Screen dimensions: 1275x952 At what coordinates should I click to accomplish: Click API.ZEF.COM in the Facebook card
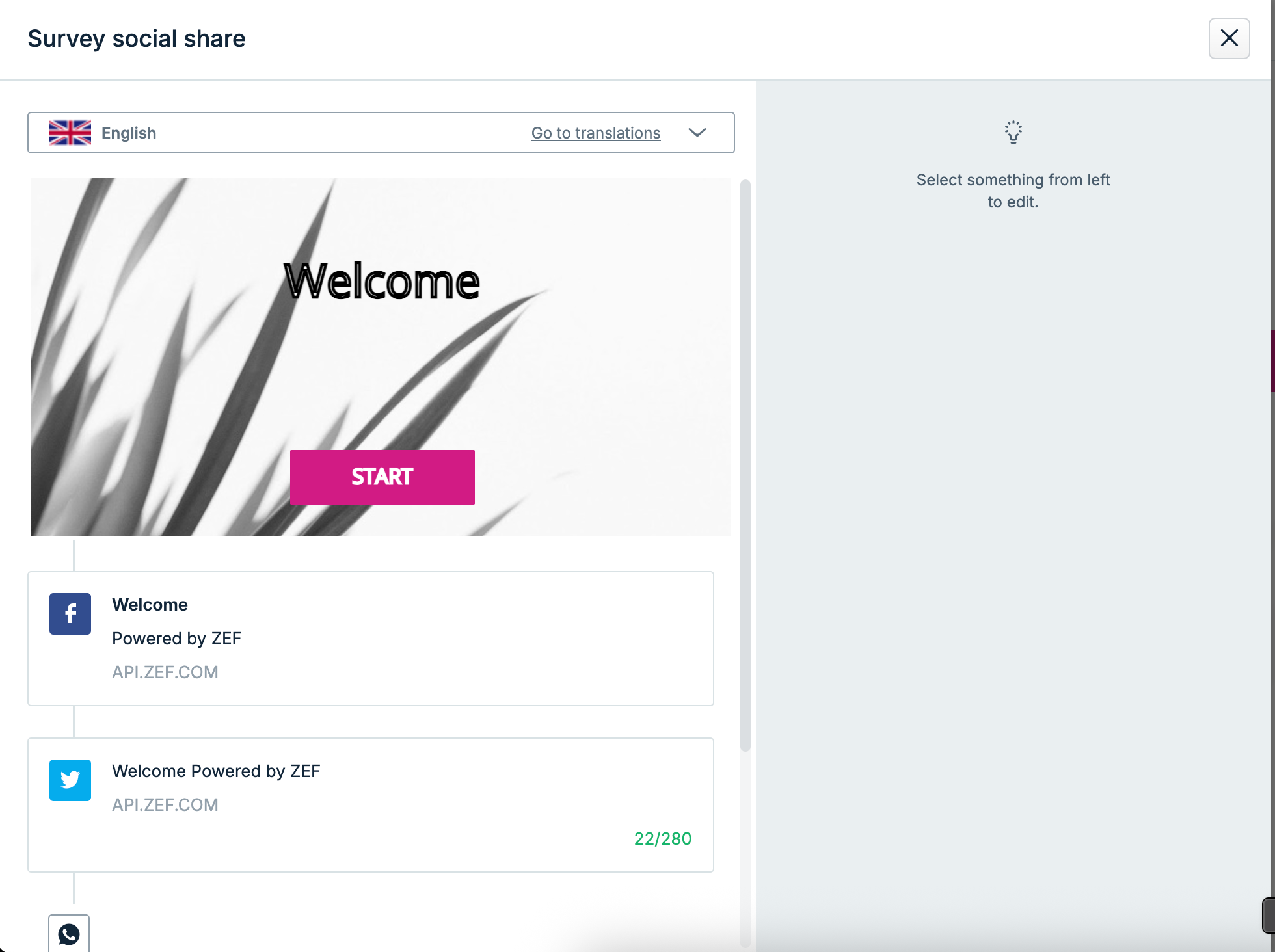[165, 672]
